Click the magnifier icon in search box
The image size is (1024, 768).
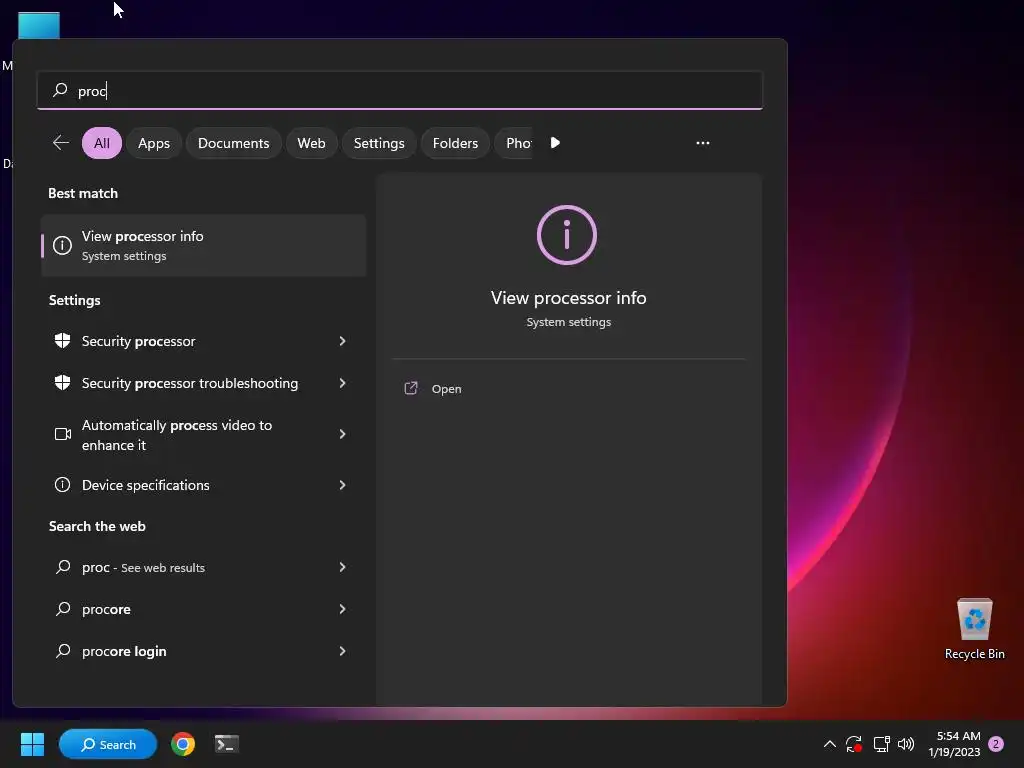tap(60, 90)
